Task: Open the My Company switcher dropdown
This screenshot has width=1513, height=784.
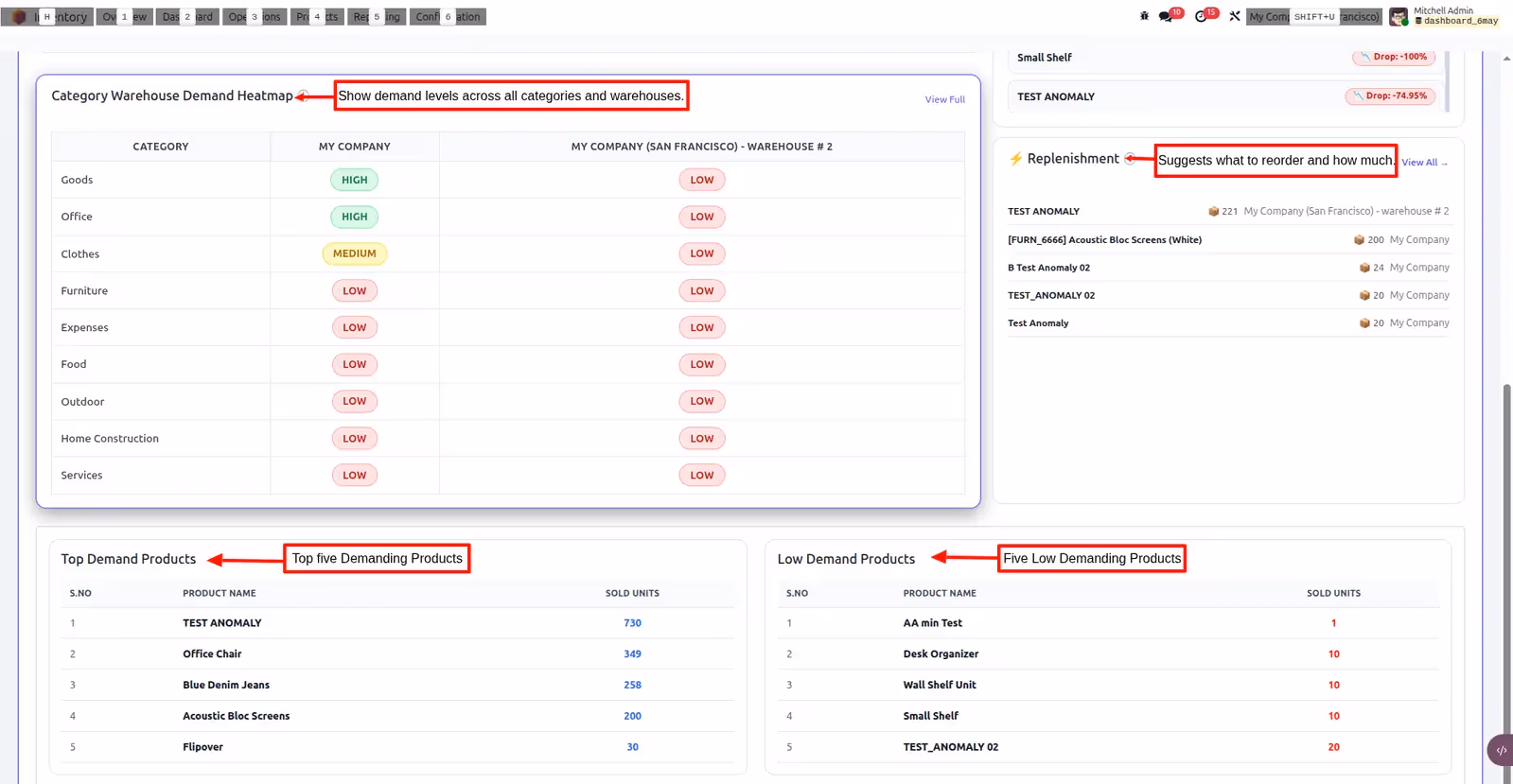Action: pos(1314,17)
